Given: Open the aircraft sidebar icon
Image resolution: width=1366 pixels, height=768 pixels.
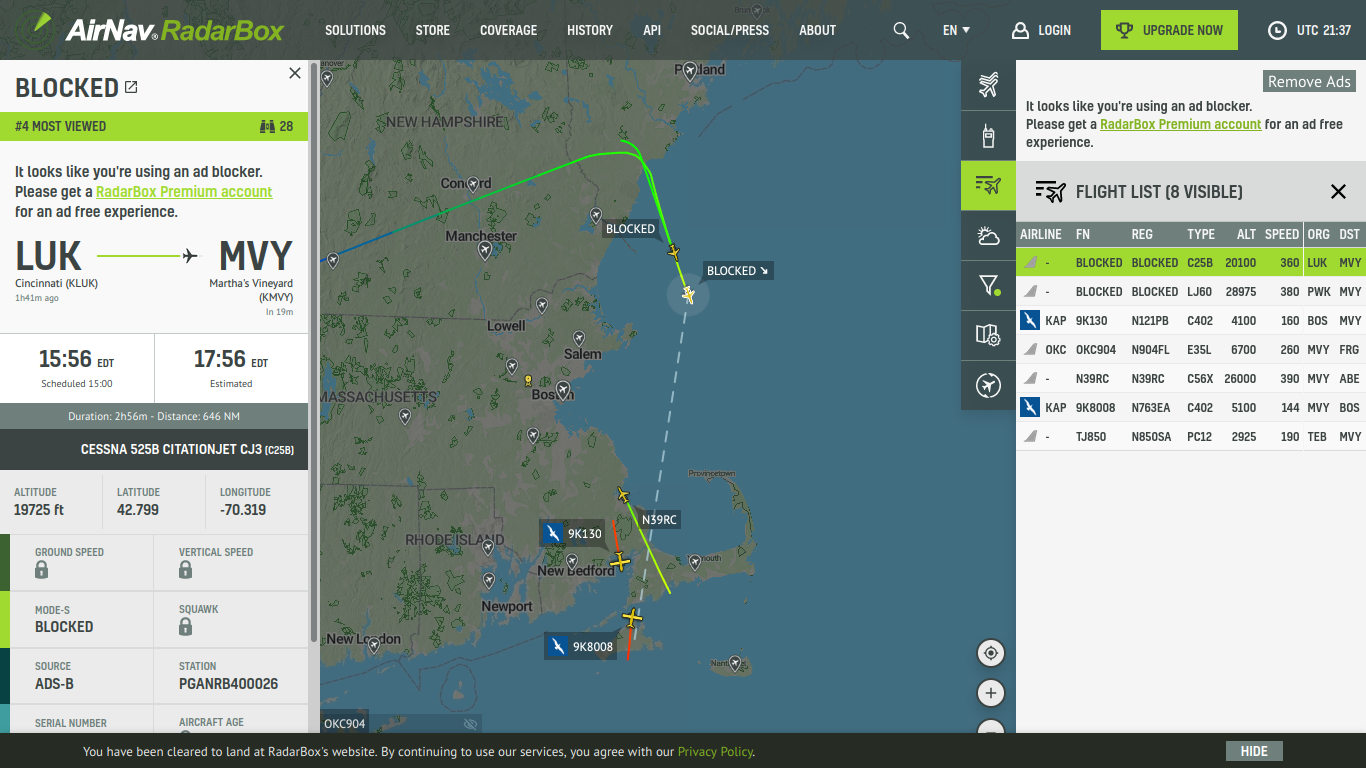Looking at the screenshot, I should [988, 85].
